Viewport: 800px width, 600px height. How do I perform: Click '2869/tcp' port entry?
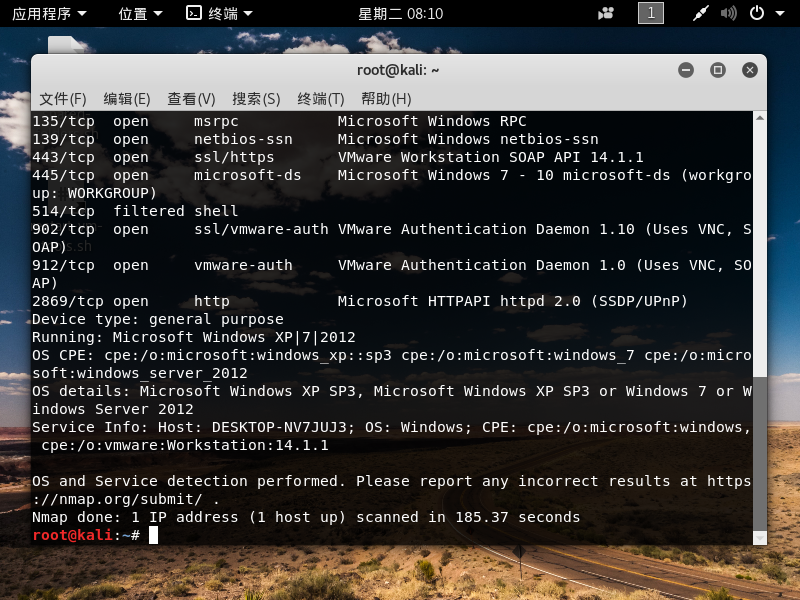pos(68,301)
